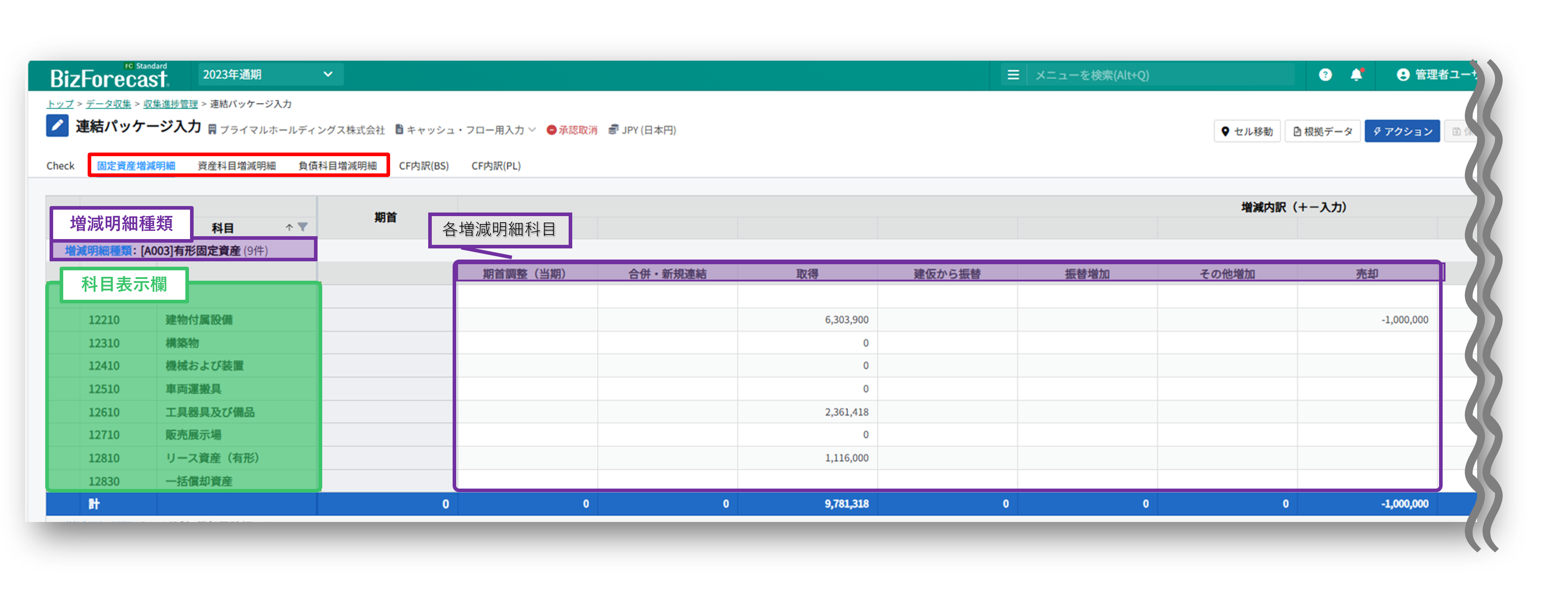The height and width of the screenshot is (611, 1568).
Task: Open the hamburger menu icon
Action: [1013, 75]
